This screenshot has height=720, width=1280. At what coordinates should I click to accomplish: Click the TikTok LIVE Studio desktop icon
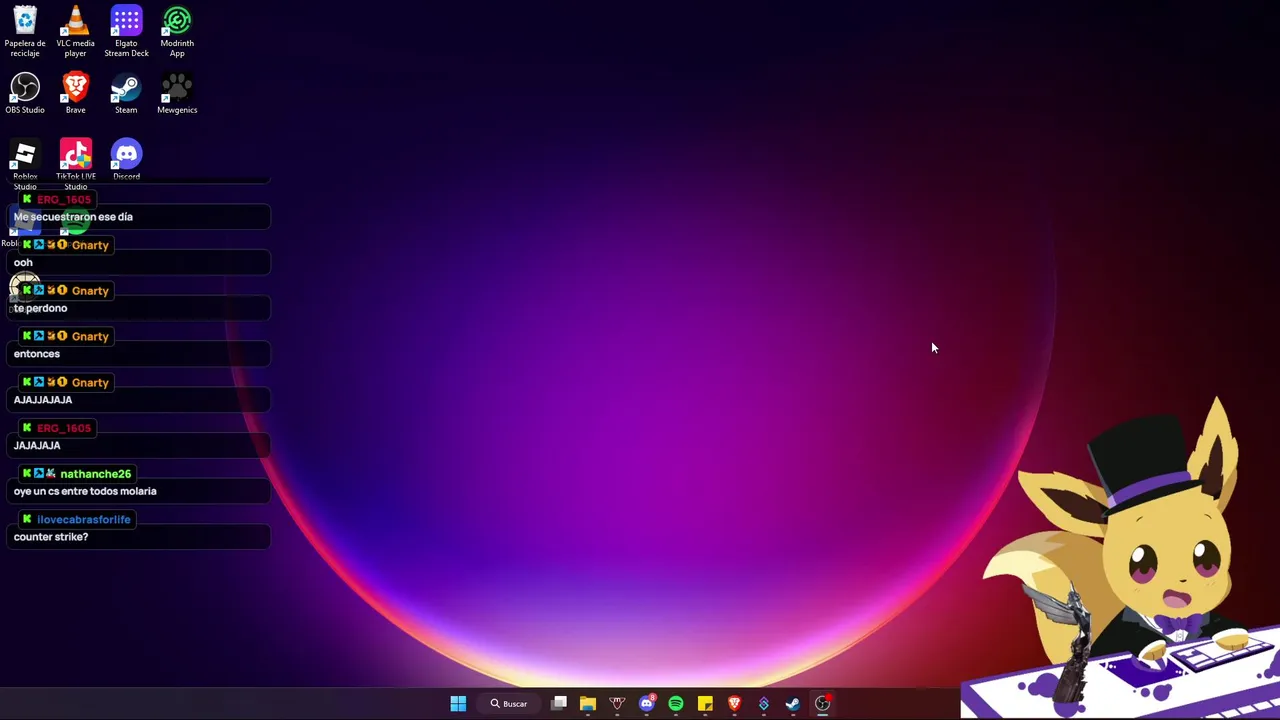[x=75, y=164]
